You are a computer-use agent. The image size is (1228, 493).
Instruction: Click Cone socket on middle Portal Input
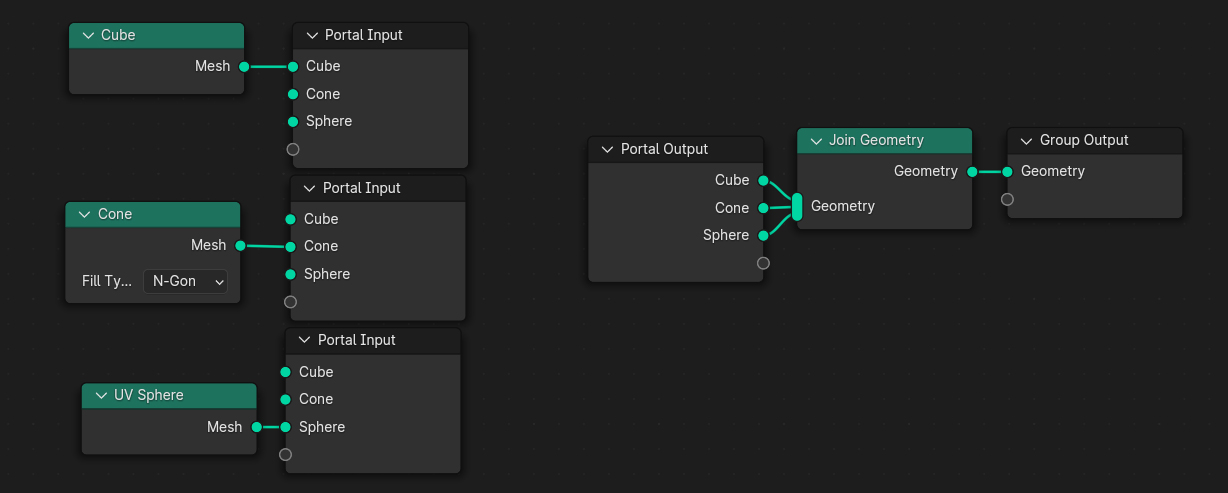(291, 246)
